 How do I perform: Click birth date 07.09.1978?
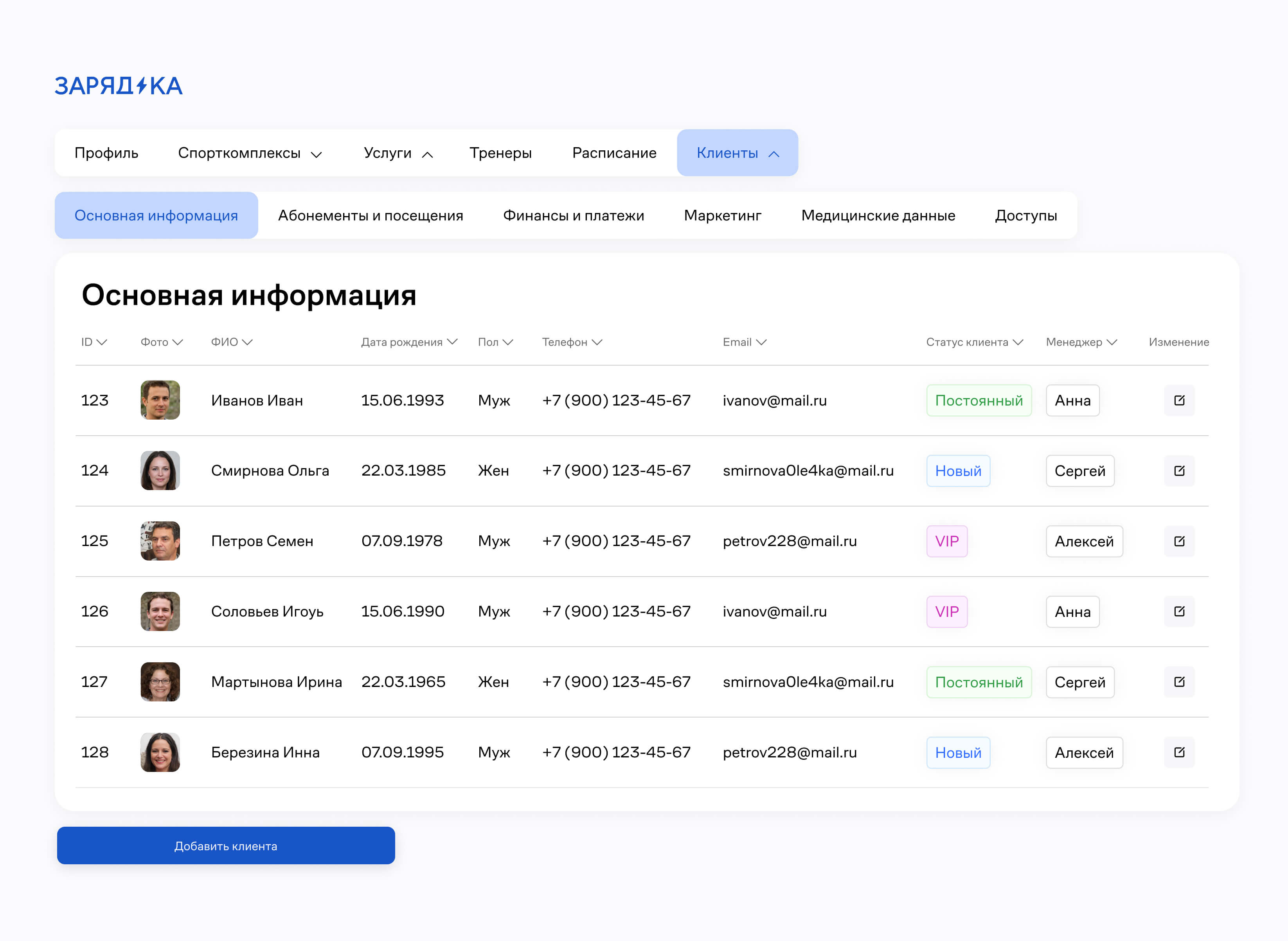click(x=402, y=541)
